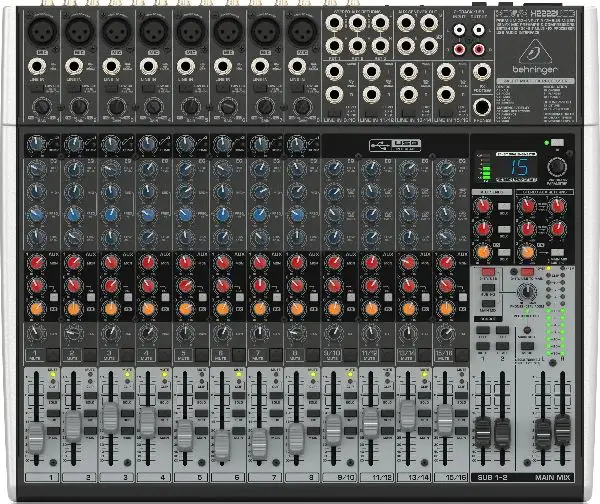
Task: Turn channel 1 pan knob
Action: point(38,332)
